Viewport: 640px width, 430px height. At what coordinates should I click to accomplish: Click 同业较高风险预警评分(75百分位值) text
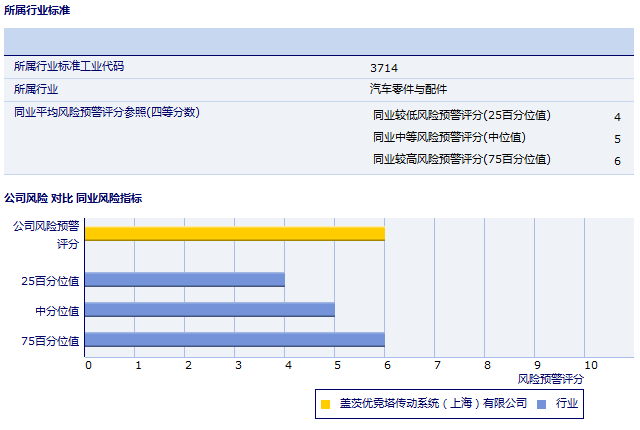click(461, 160)
